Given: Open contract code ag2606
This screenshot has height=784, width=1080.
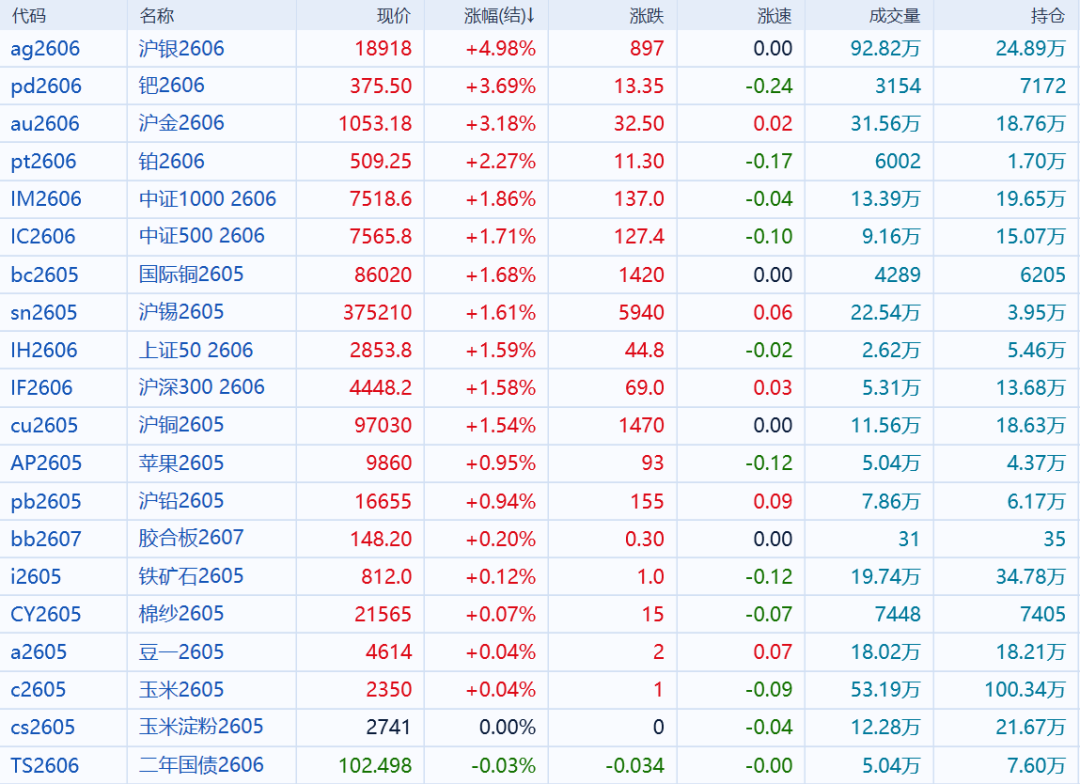Looking at the screenshot, I should tap(45, 48).
